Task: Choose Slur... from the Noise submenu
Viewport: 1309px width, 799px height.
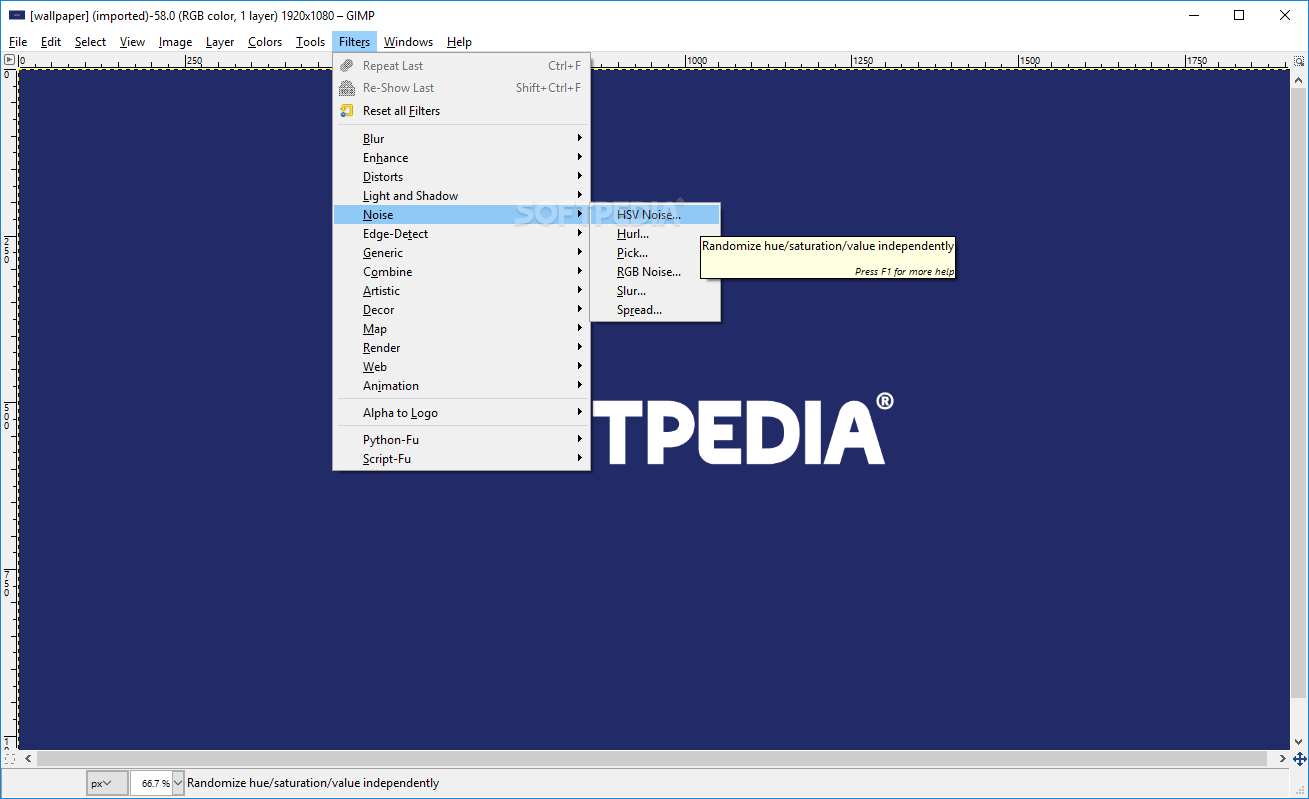Action: (x=655, y=291)
